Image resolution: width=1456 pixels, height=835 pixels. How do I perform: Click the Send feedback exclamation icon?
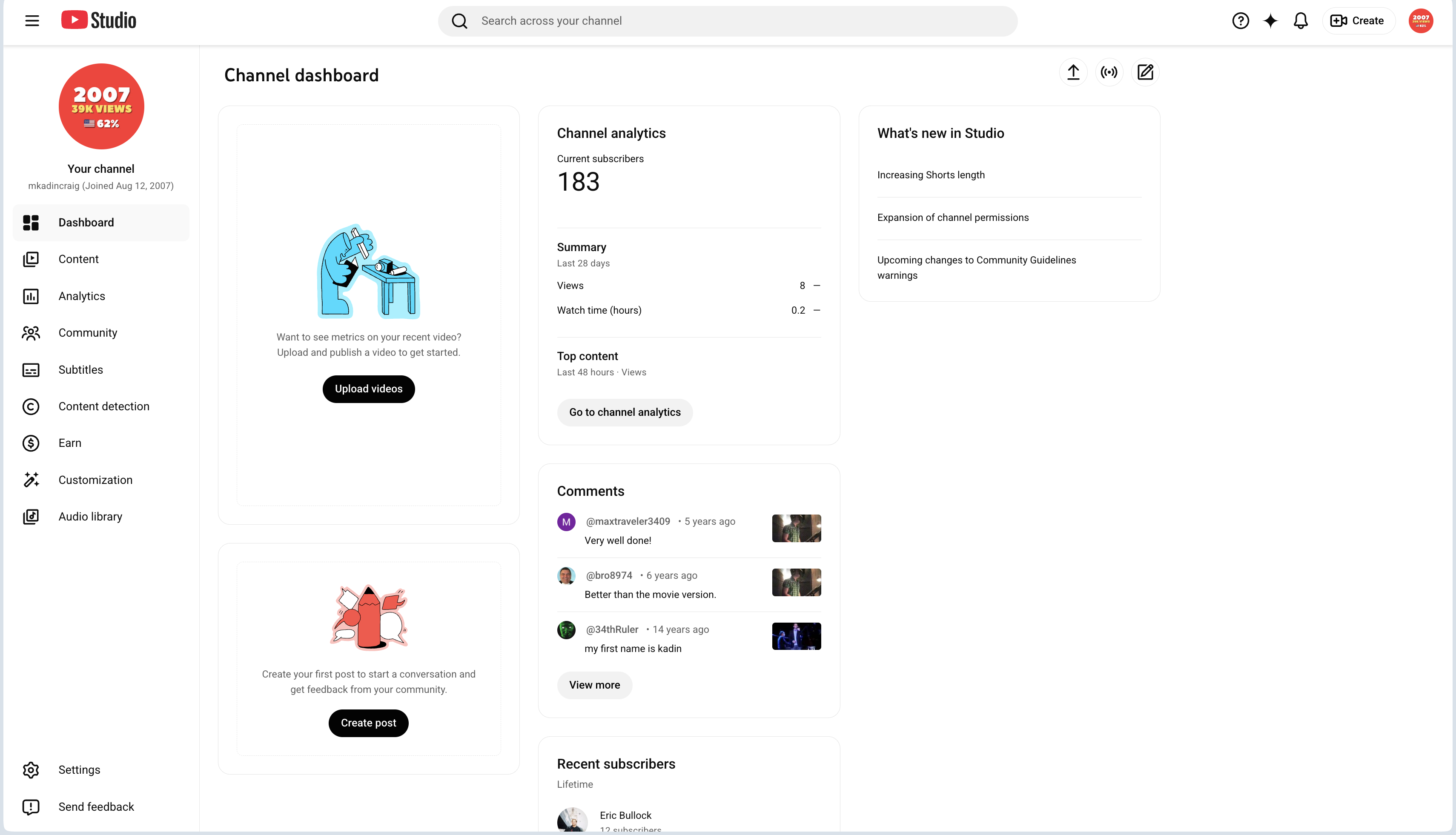pyautogui.click(x=31, y=807)
